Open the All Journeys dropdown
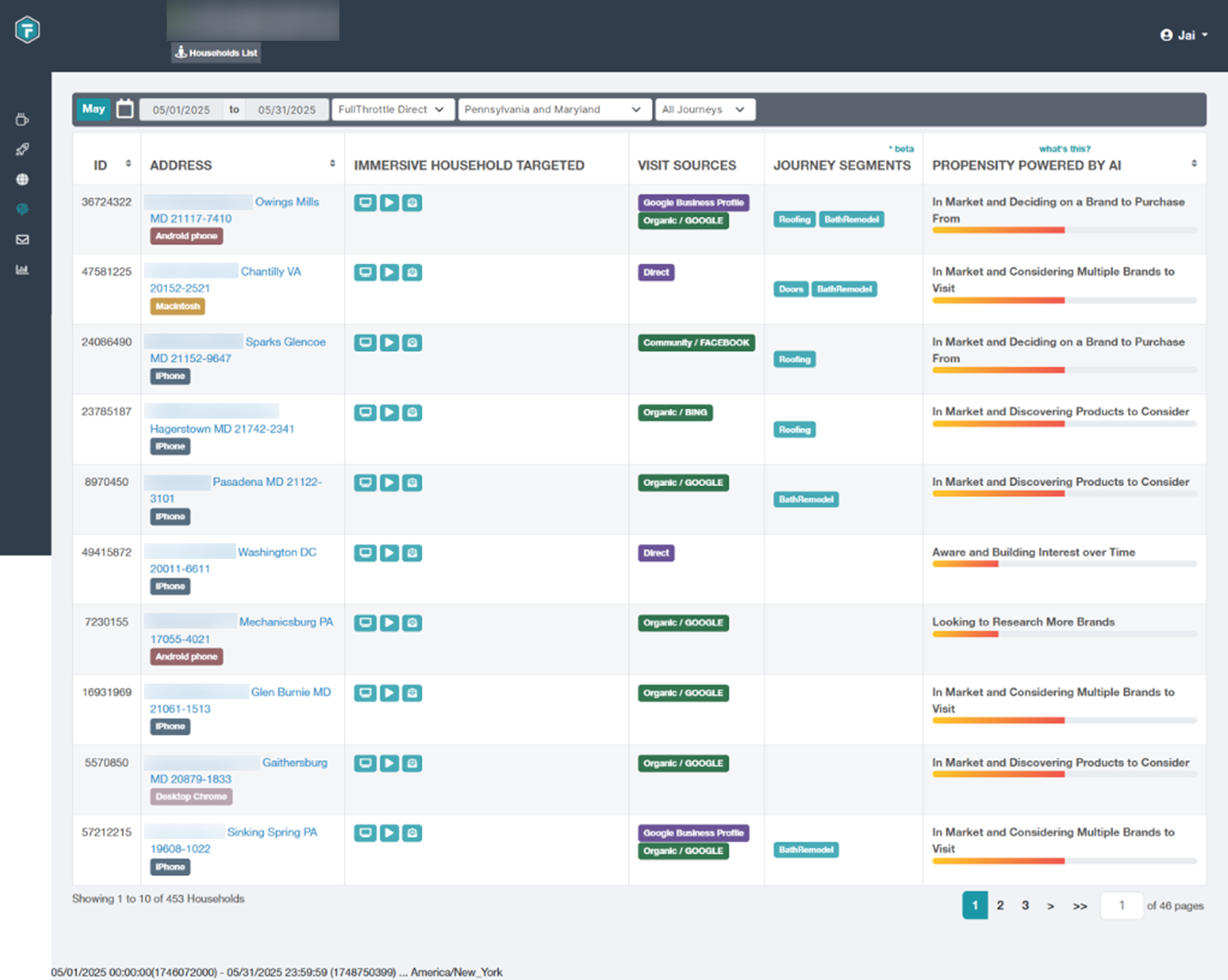The width and height of the screenshot is (1228, 980). [x=705, y=109]
